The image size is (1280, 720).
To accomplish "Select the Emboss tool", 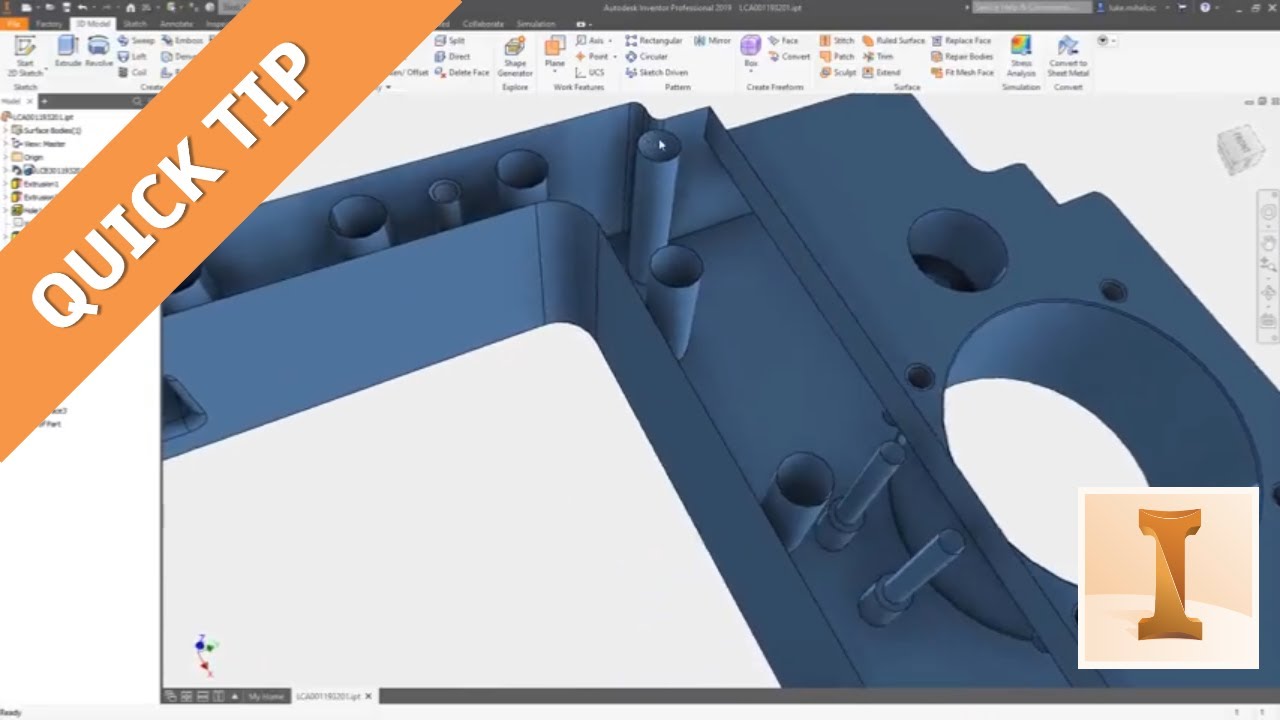I will tap(181, 41).
